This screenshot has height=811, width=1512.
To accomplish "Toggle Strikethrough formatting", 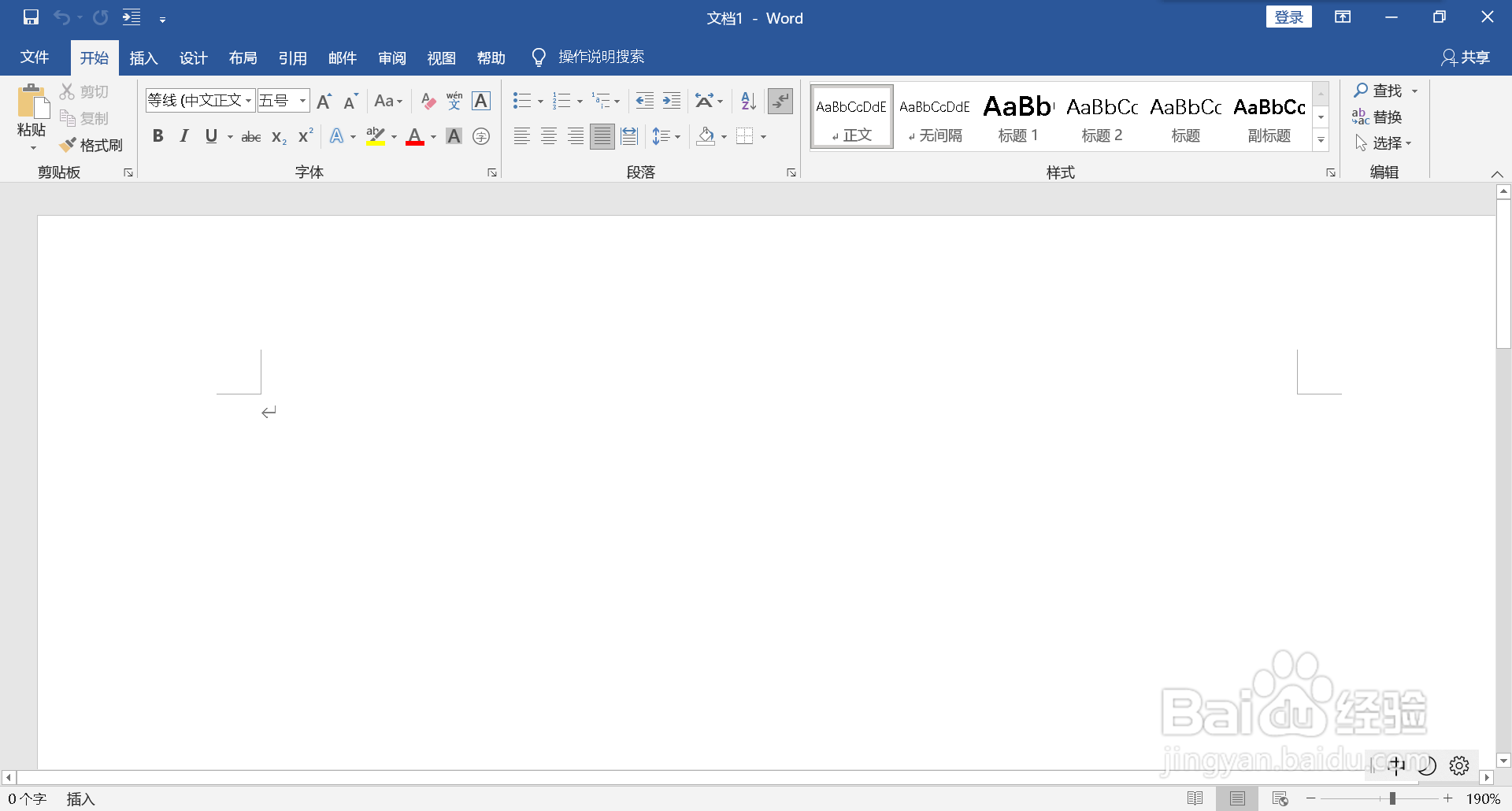I will click(251, 137).
